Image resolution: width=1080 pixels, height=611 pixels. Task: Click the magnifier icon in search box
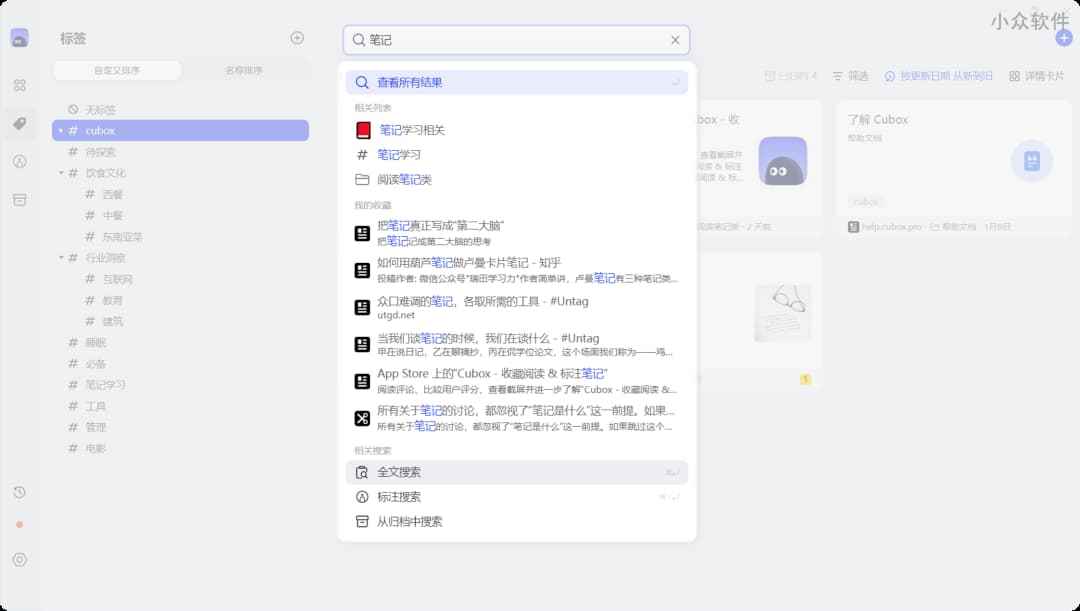pyautogui.click(x=358, y=40)
